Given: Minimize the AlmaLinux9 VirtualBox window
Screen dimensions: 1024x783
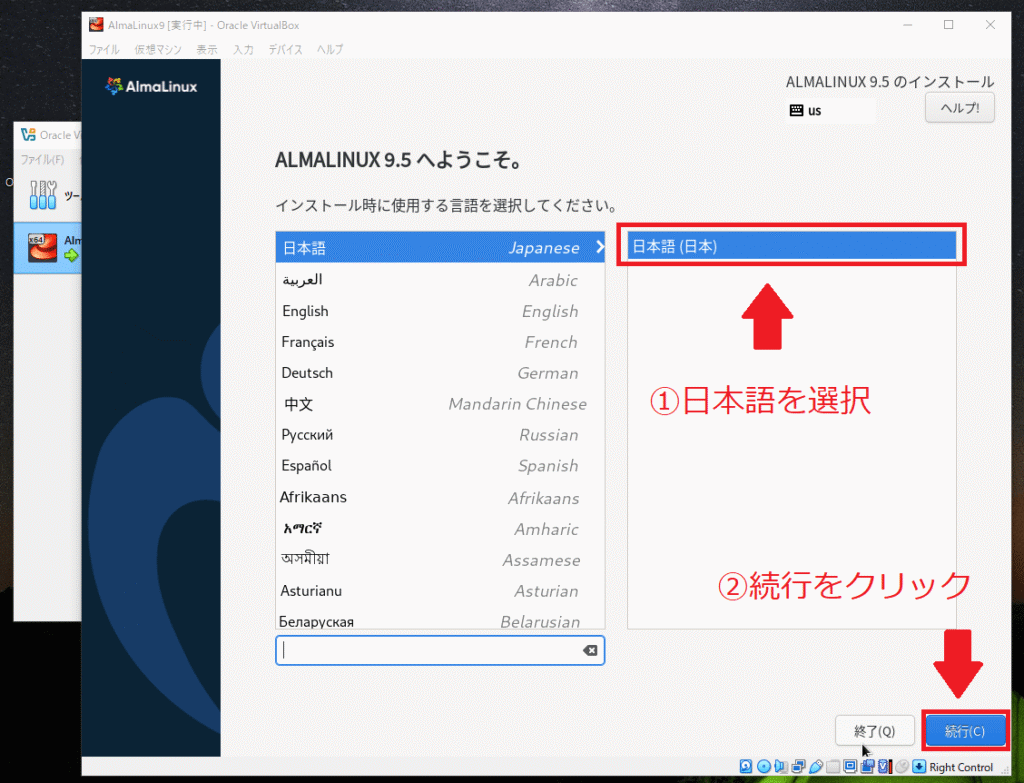Looking at the screenshot, I should pos(907,25).
